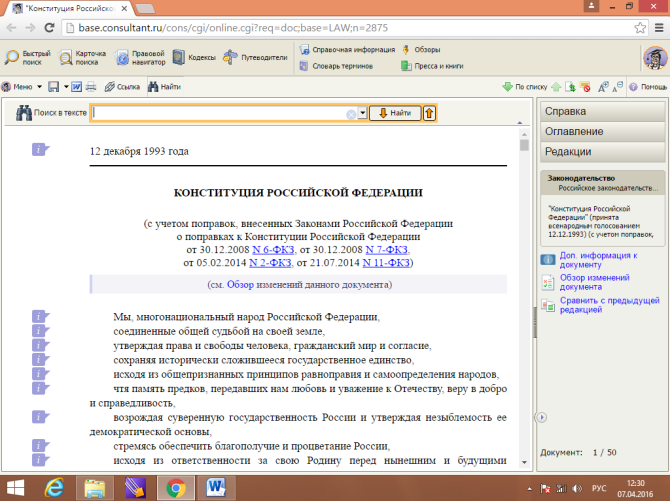The image size is (670, 501).
Task: Click scrollbar down arrow in document pane
Action: (x=524, y=463)
